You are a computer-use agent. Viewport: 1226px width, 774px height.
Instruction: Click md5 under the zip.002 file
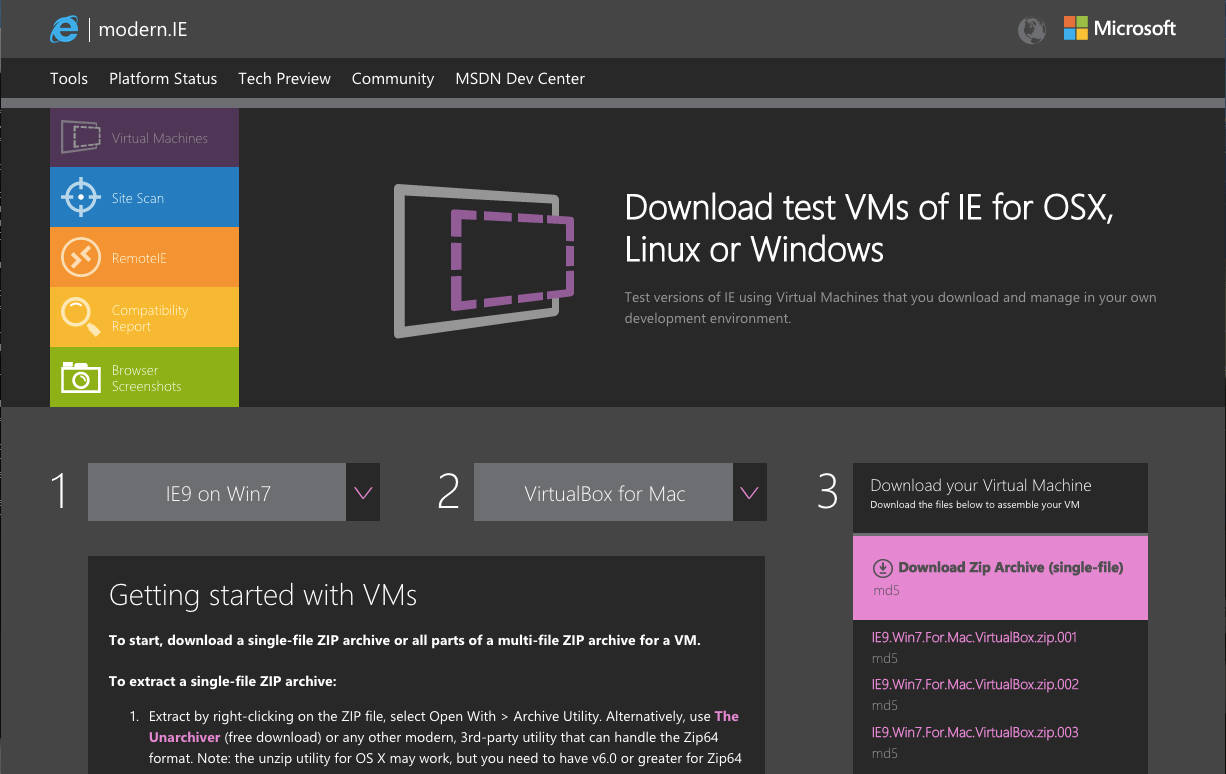884,706
